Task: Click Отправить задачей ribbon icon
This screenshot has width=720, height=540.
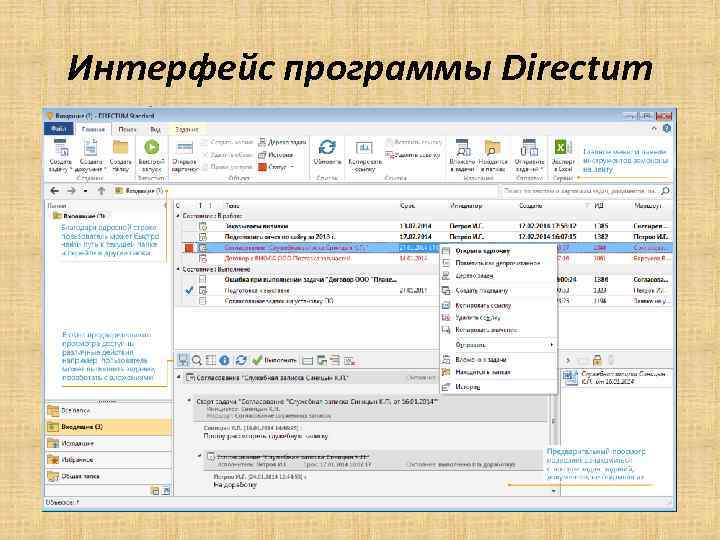Action: coord(529,148)
